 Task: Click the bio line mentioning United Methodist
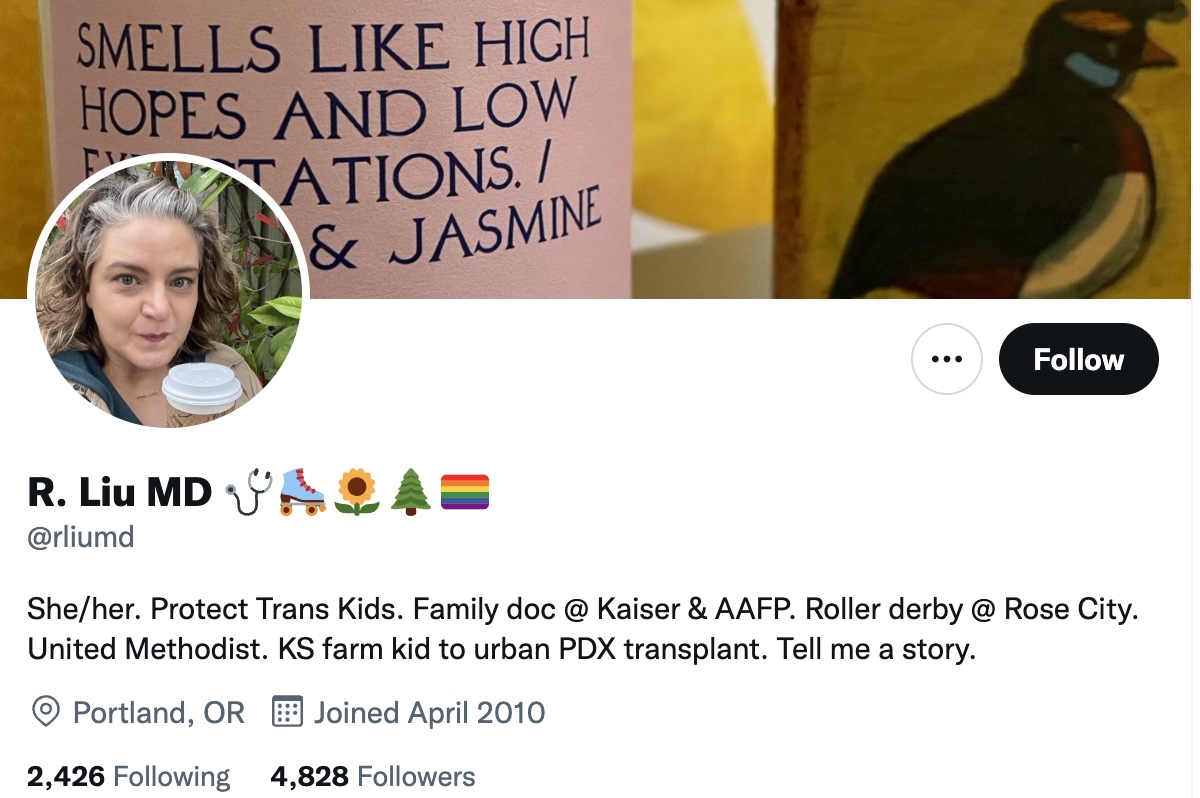point(501,650)
